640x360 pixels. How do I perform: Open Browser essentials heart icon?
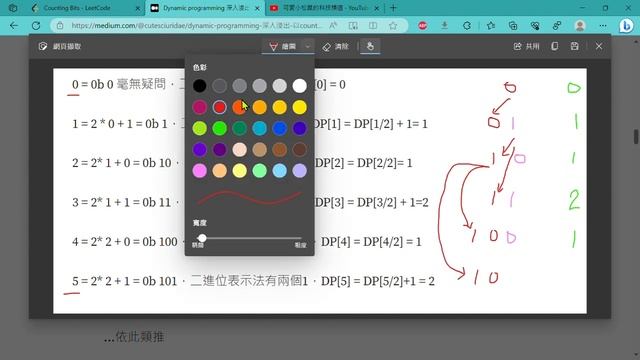click(535, 26)
